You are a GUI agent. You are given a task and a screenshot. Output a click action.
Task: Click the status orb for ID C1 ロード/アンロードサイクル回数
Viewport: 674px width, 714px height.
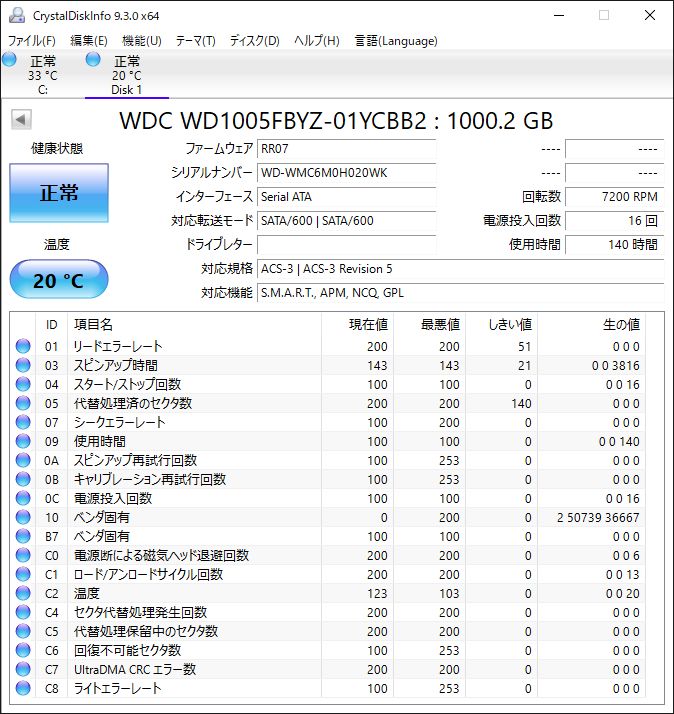point(23,575)
